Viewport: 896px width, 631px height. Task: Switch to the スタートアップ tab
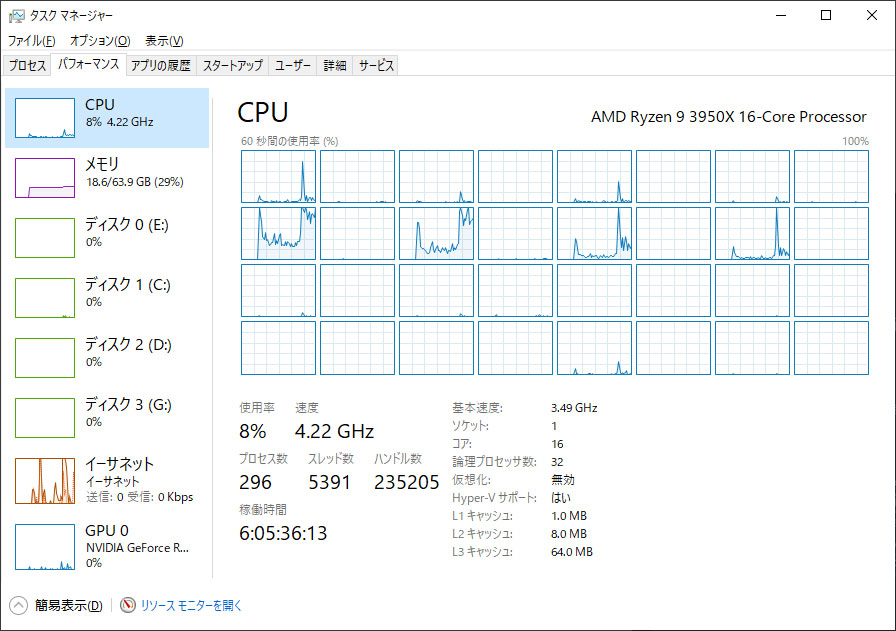tap(233, 65)
